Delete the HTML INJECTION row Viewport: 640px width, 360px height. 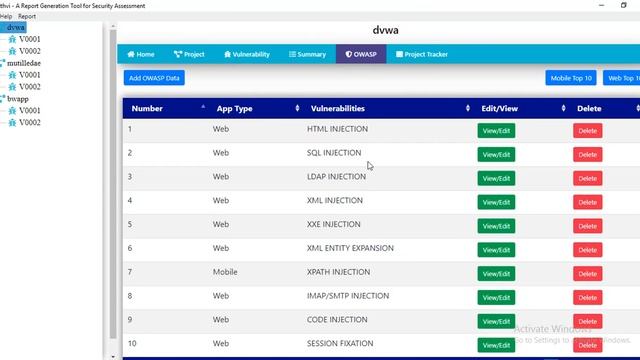pos(588,131)
